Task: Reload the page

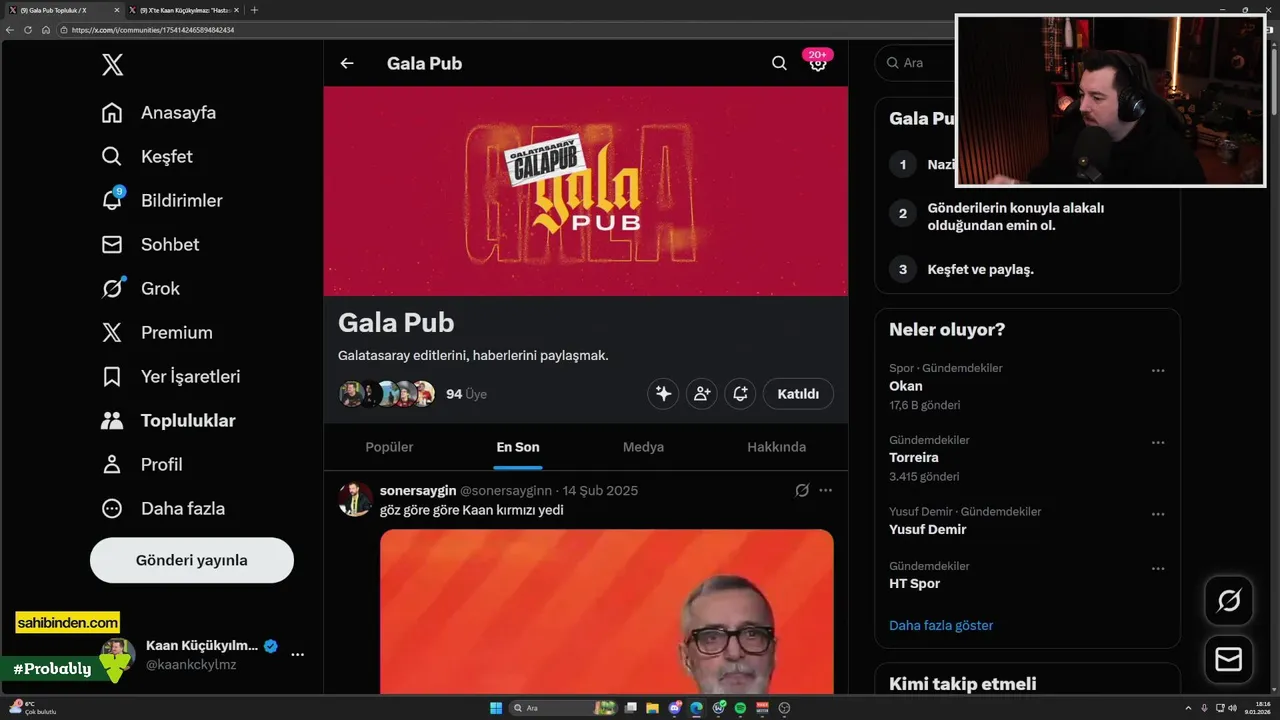Action: pyautogui.click(x=28, y=30)
